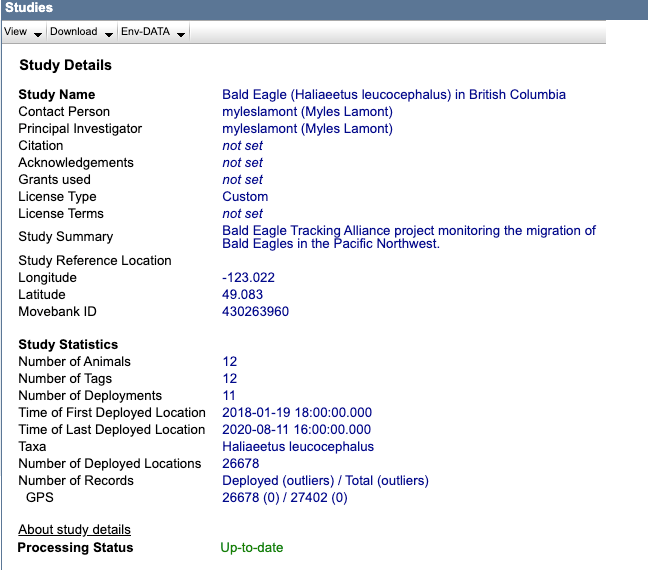This screenshot has height=570, width=648.
Task: Click the GPS record count value
Action: pos(284,498)
